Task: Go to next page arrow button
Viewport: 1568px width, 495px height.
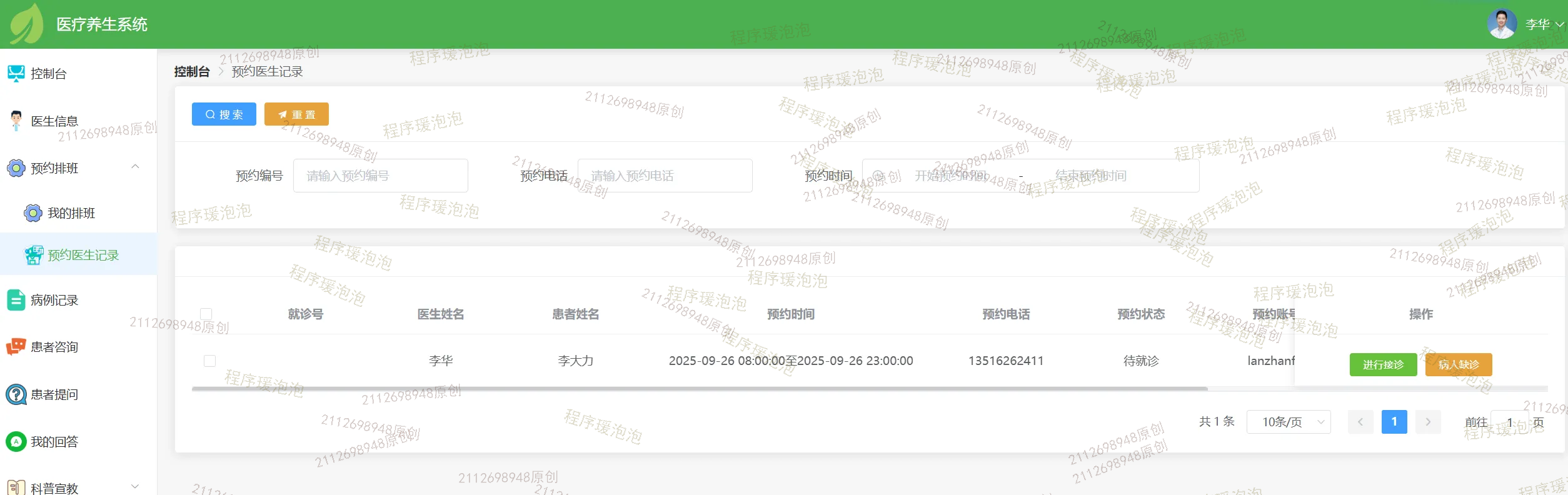Action: point(1428,422)
